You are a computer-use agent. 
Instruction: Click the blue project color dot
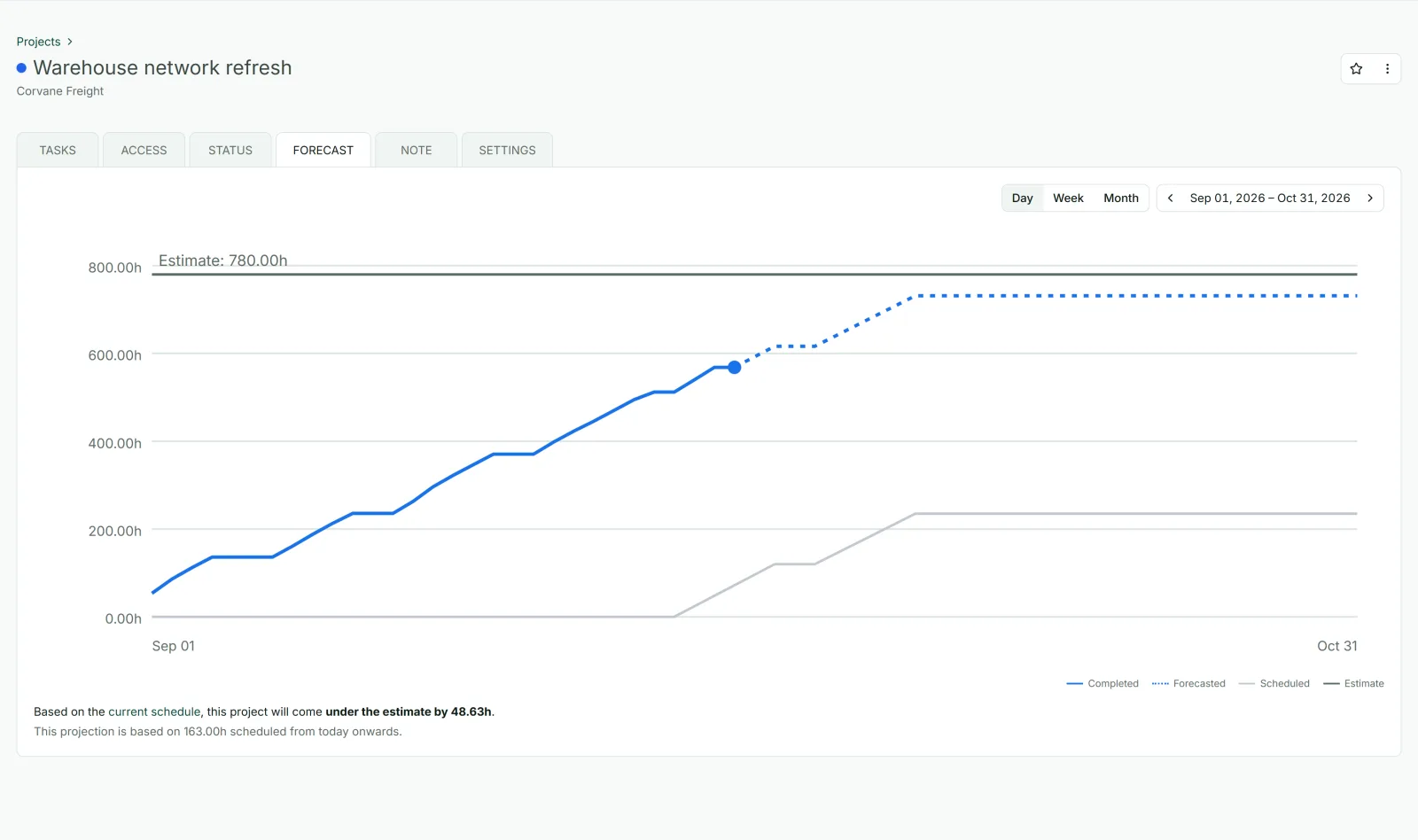[x=21, y=68]
